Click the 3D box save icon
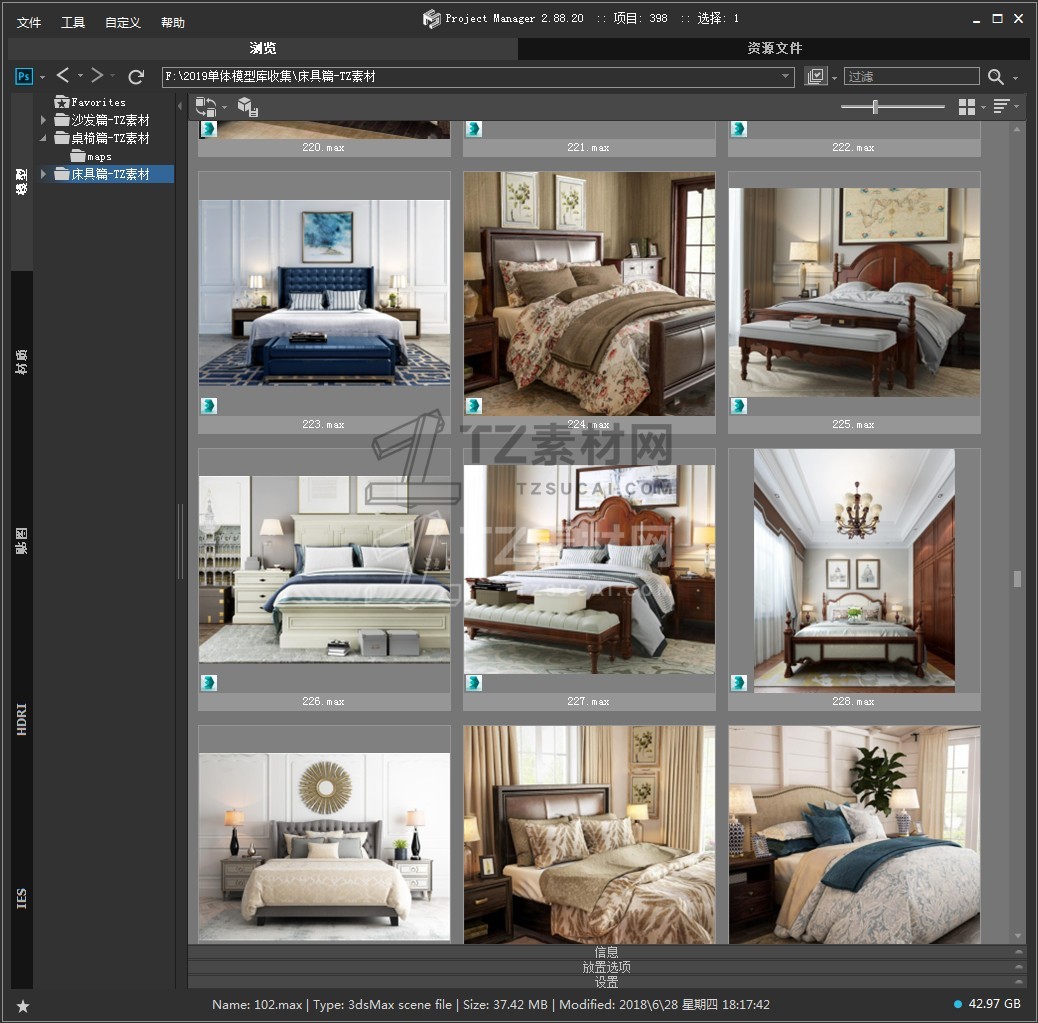The height and width of the screenshot is (1023, 1038). click(x=248, y=106)
